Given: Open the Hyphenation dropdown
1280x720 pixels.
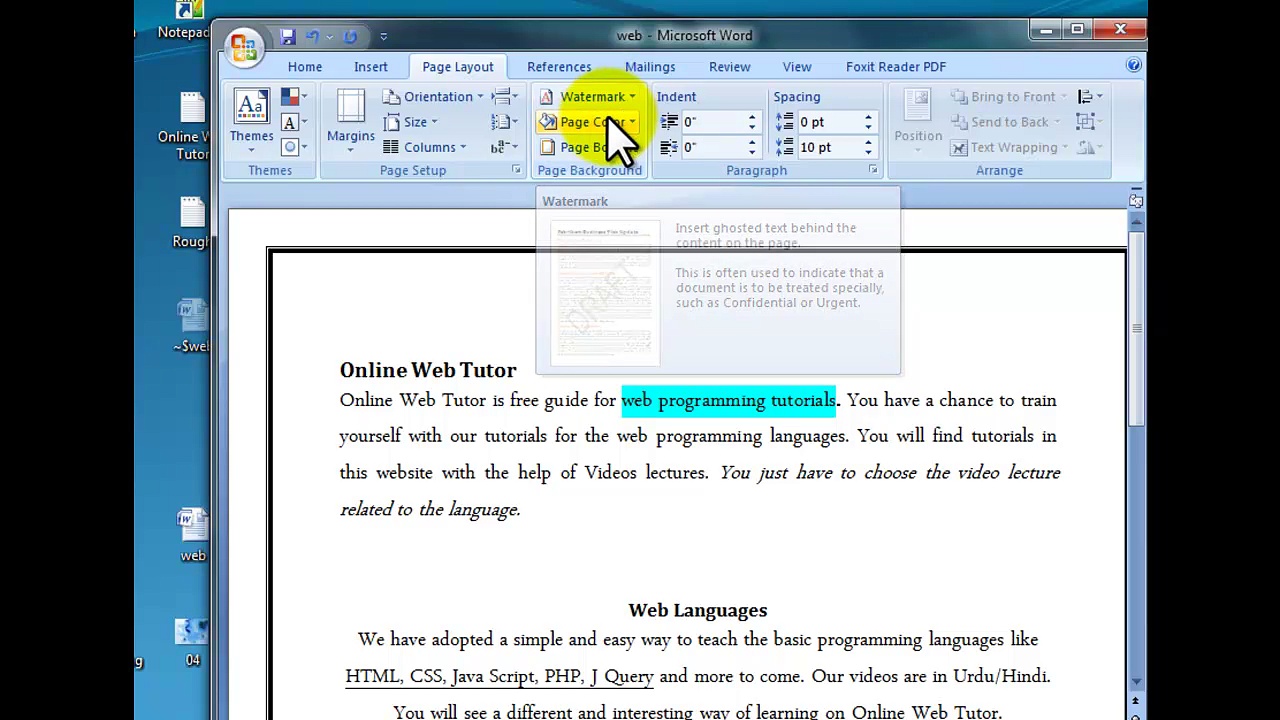Looking at the screenshot, I should pyautogui.click(x=505, y=147).
